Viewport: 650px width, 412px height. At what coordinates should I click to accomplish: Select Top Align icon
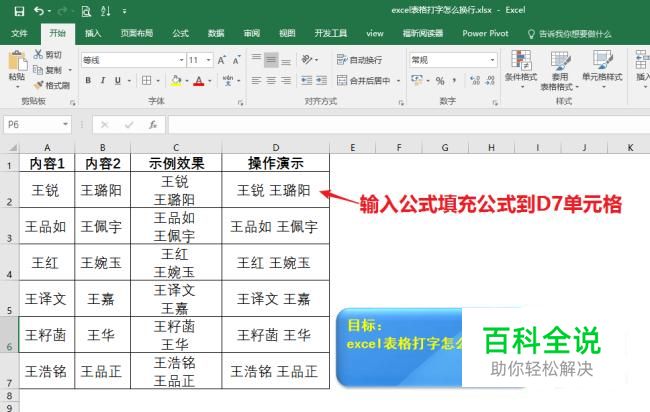click(x=257, y=60)
